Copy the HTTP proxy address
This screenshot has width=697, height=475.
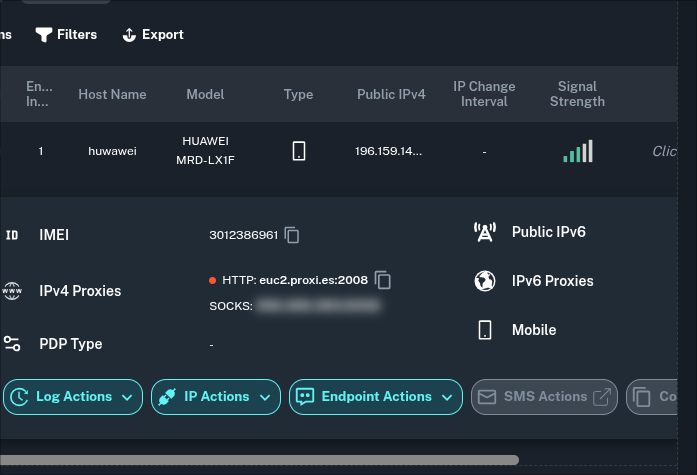383,280
